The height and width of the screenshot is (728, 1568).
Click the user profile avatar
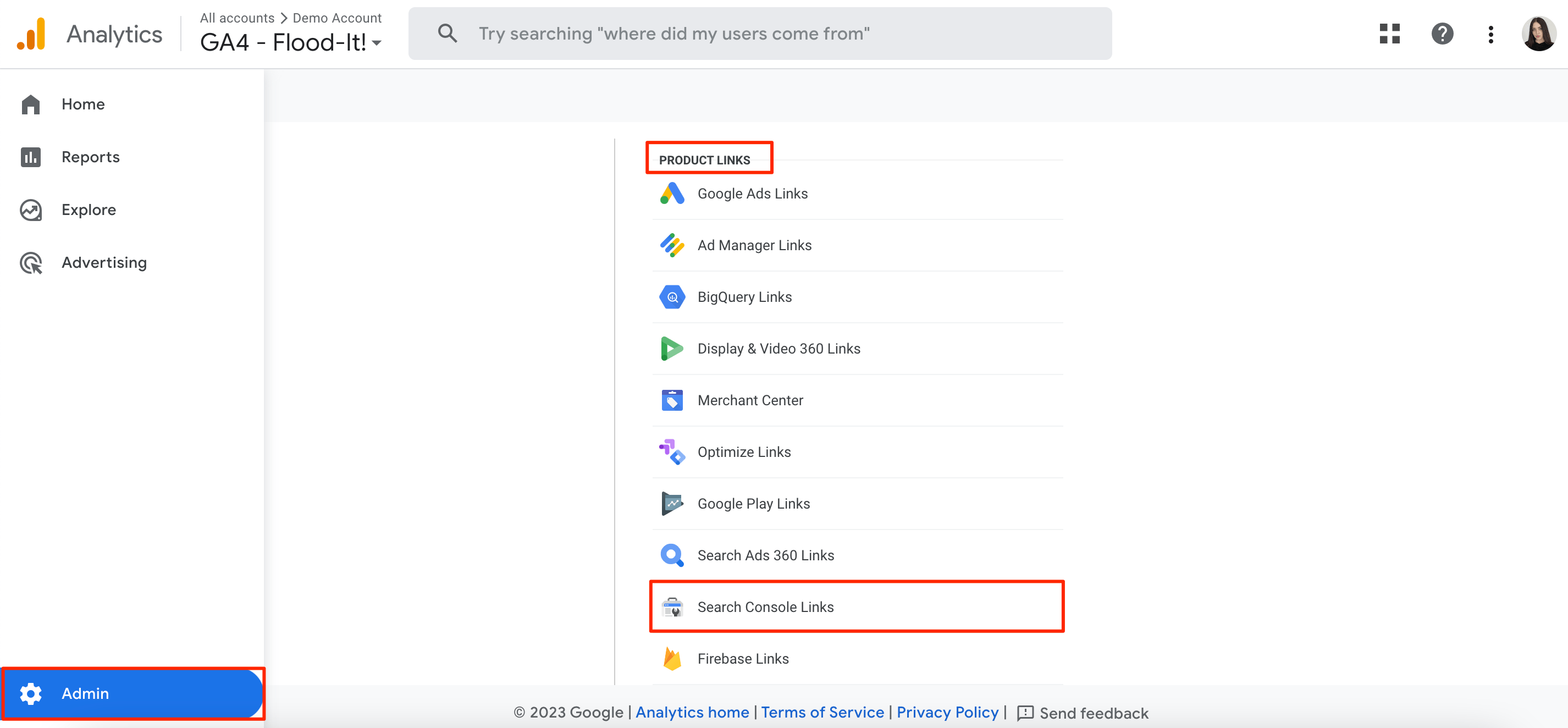click(1539, 34)
